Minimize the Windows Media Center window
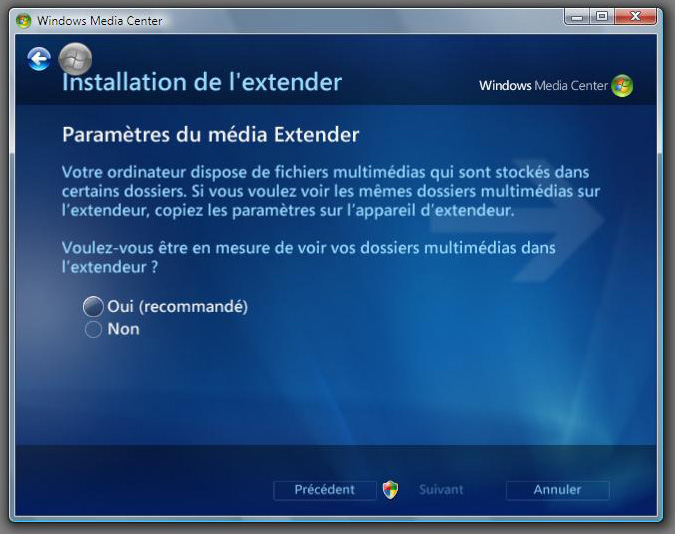 click(x=577, y=17)
